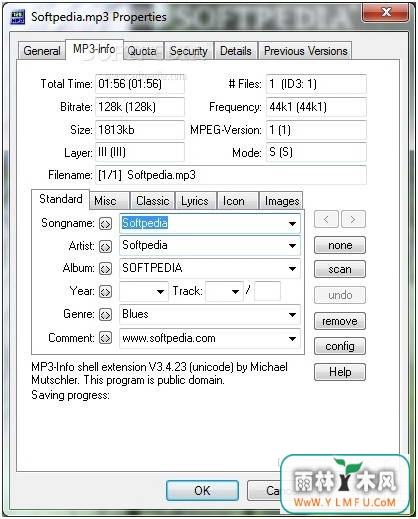Confirm with the OK button
This screenshot has height=519, width=418.
click(x=202, y=490)
